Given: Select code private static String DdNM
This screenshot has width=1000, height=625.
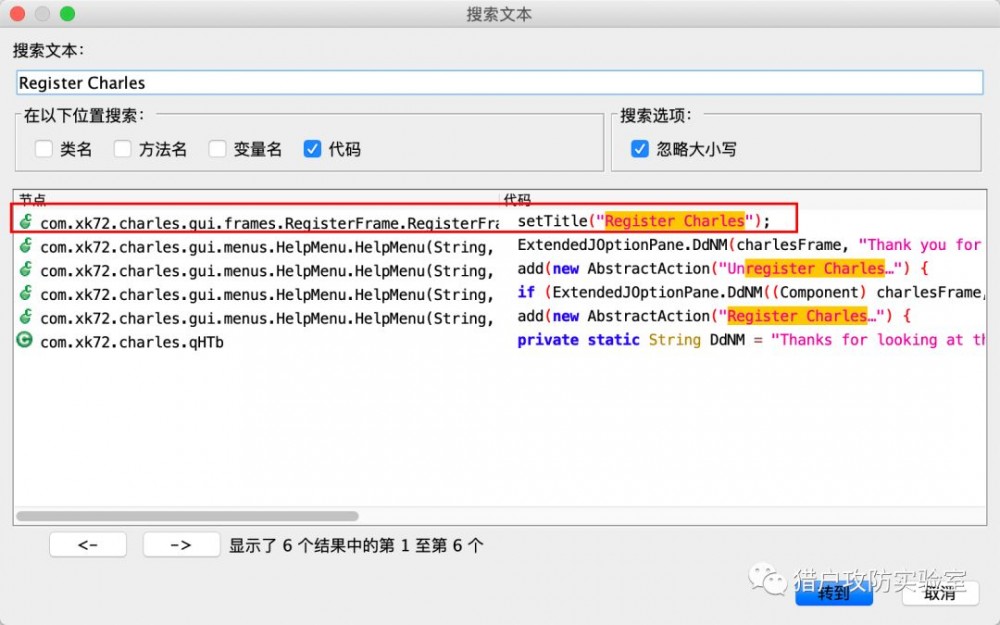Looking at the screenshot, I should tap(751, 340).
